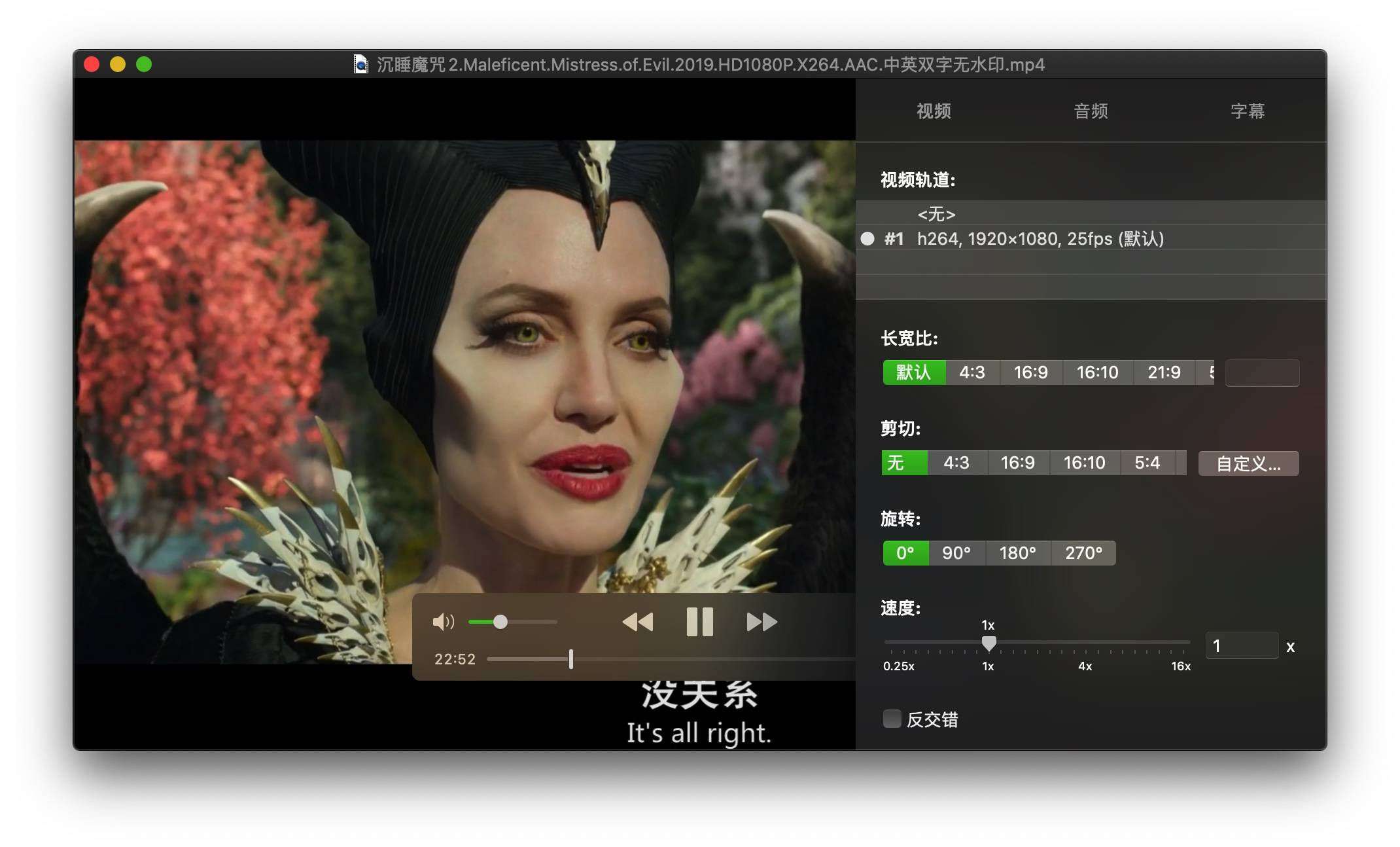Click the volume speaker icon
Viewport: 1400px width, 847px height.
pyautogui.click(x=443, y=622)
